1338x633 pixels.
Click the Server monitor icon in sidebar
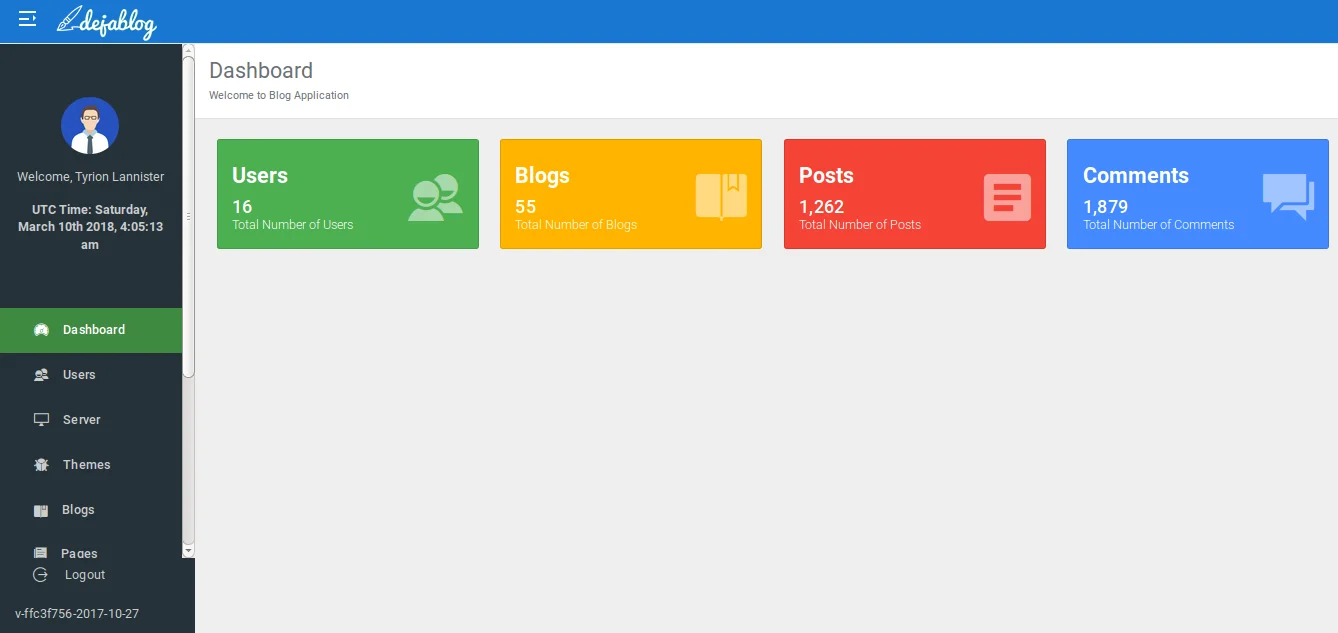[41, 420]
